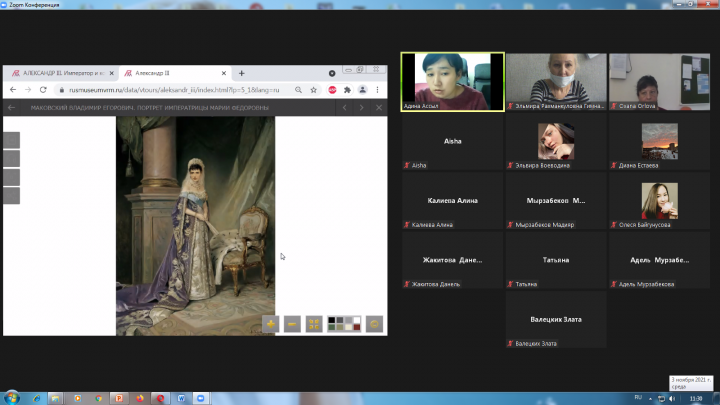
Task: Click the third grey side thumbnail in the viewer
Action: [x=11, y=177]
